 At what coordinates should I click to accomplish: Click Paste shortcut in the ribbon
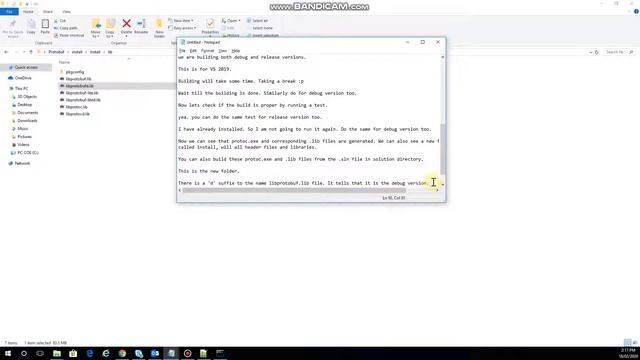pos(69,36)
